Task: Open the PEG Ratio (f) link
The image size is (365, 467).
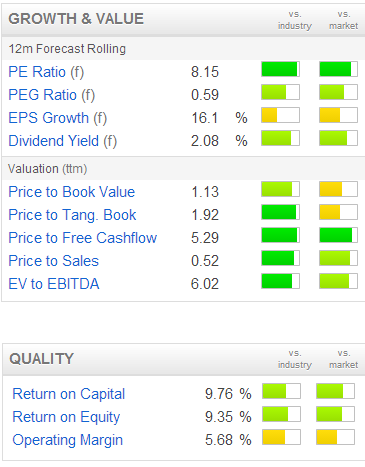Action: (x=52, y=95)
